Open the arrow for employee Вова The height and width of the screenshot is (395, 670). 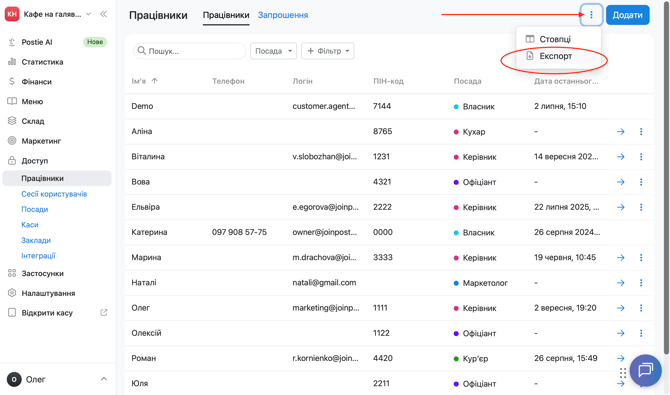coord(621,182)
